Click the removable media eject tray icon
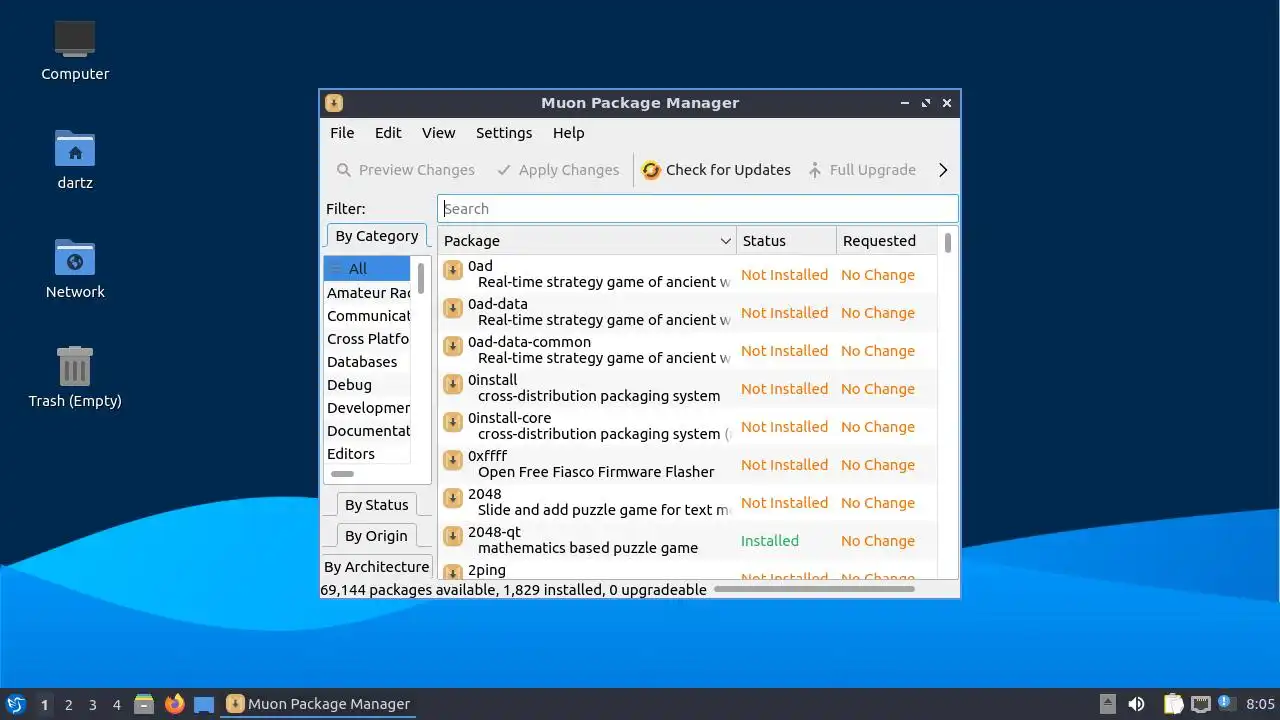Screen dimensions: 1280x720 1107,704
